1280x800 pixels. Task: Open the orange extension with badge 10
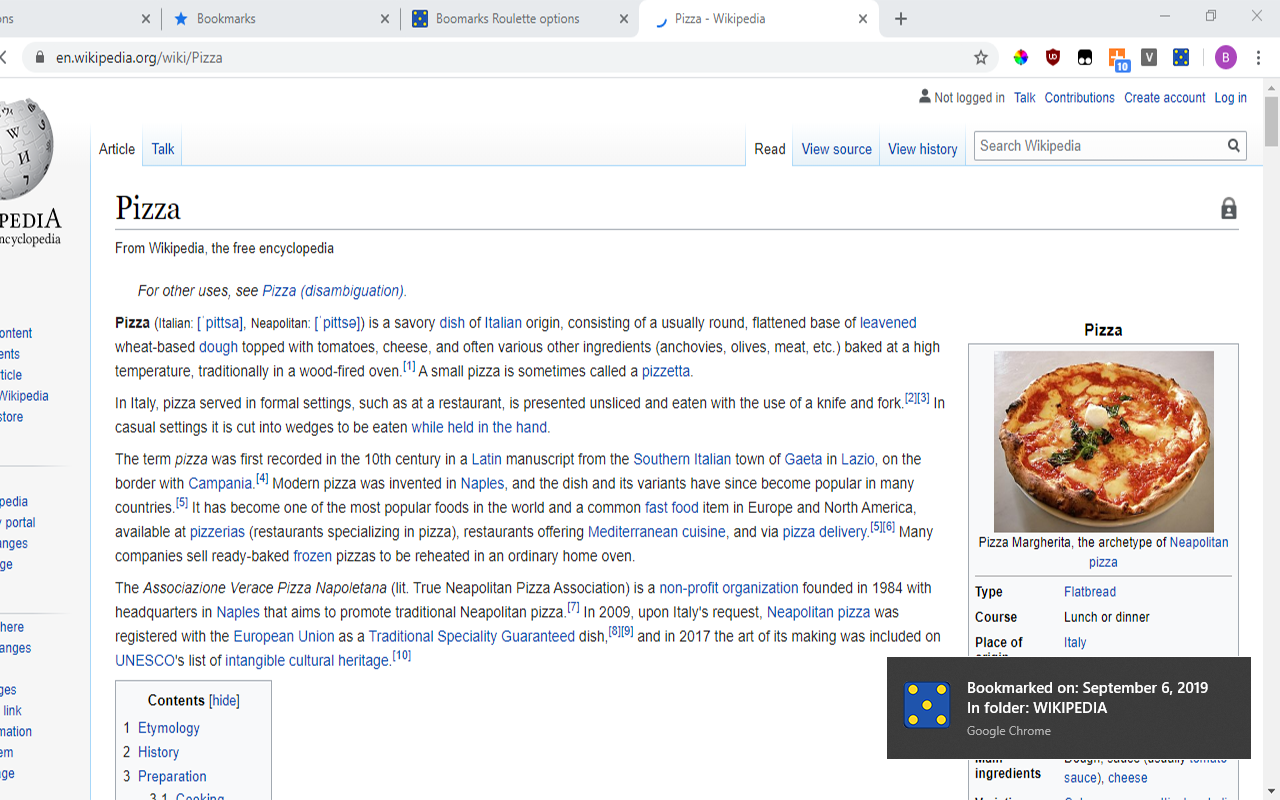(1118, 59)
